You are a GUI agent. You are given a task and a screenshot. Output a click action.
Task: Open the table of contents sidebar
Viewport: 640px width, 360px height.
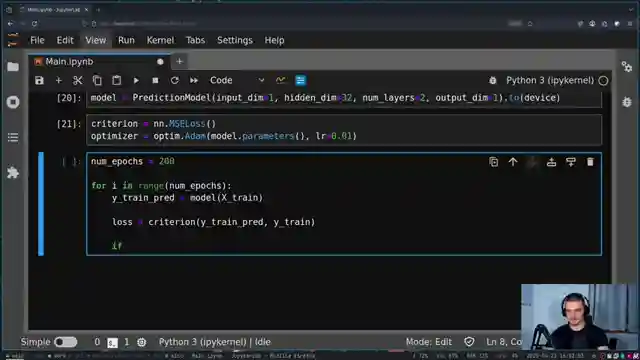click(x=13, y=138)
